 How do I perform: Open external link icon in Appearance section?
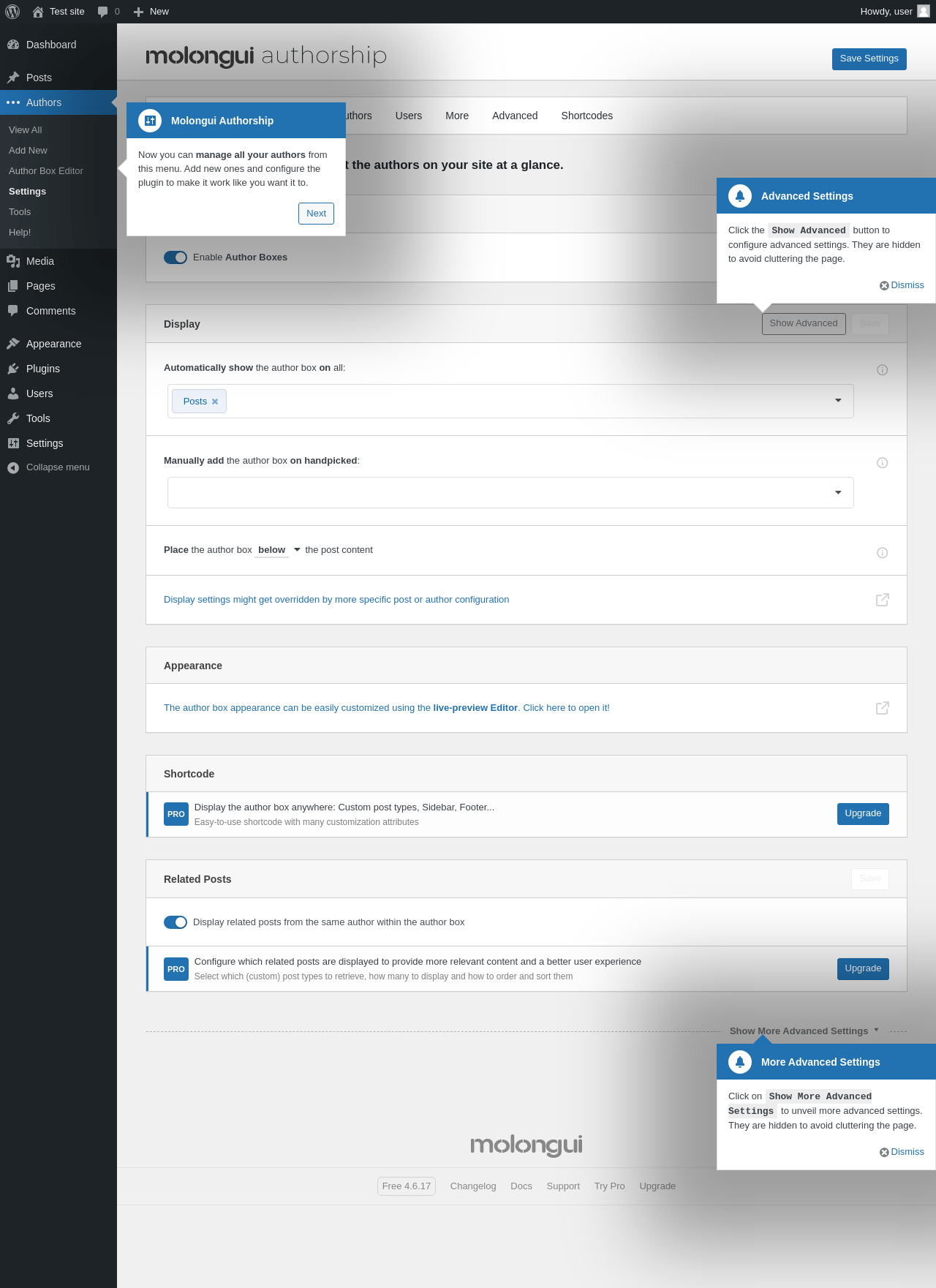pyautogui.click(x=883, y=708)
